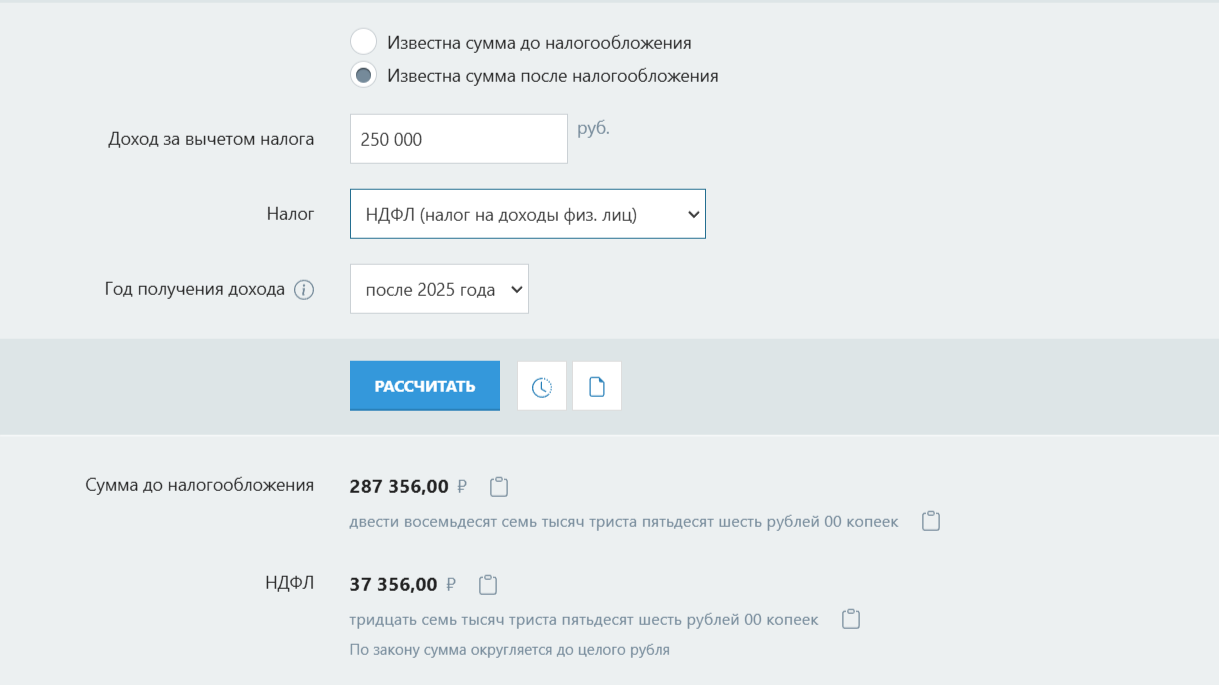This screenshot has height=685, width=1219.
Task: Click the 'Доход за вычетом налога' input field
Action: [x=459, y=139]
